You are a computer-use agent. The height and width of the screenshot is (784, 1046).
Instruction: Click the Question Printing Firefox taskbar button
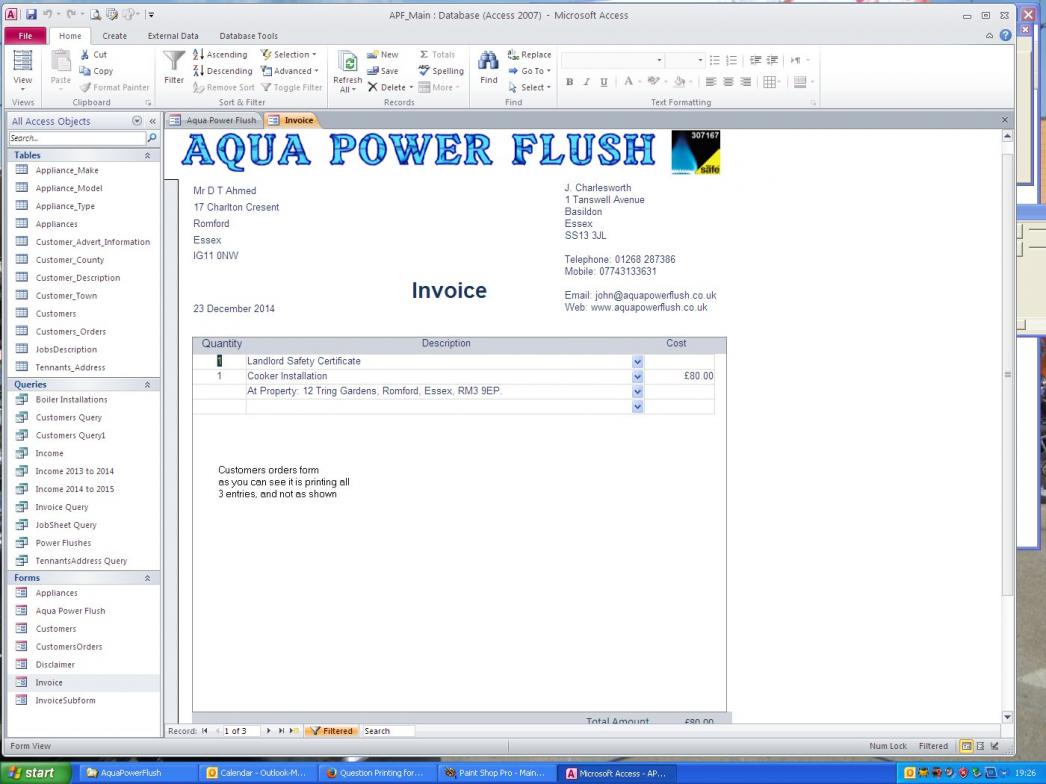(x=376, y=773)
